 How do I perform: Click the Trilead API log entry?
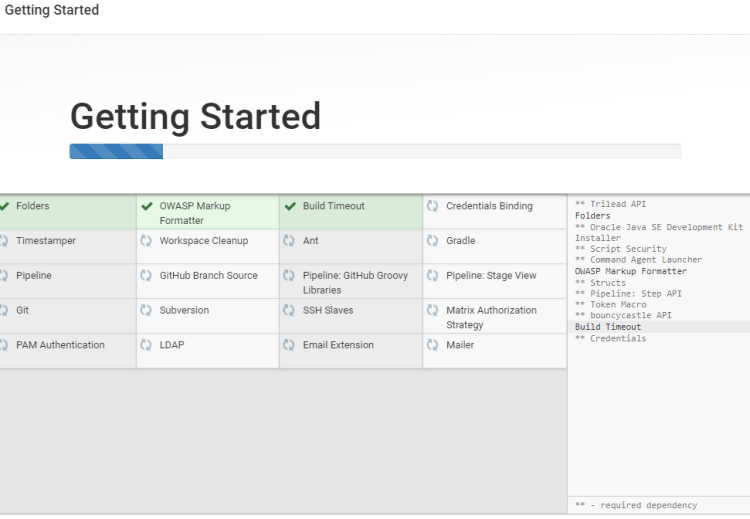(x=610, y=204)
